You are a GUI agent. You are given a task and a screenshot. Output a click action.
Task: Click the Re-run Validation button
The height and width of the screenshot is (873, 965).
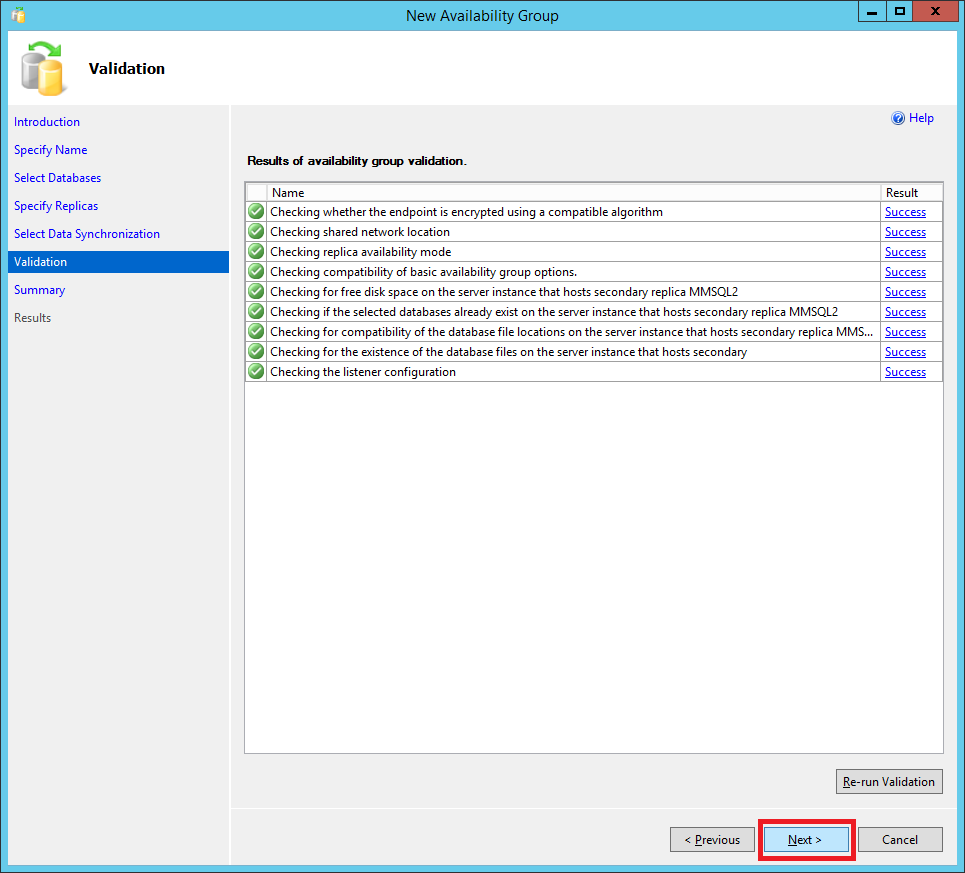[889, 782]
